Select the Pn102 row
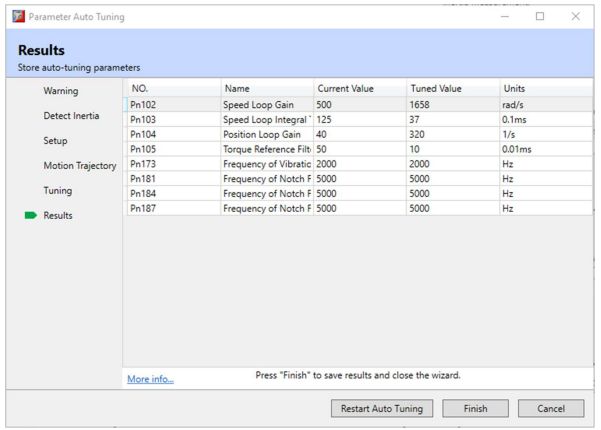The height and width of the screenshot is (430, 601). 360,105
